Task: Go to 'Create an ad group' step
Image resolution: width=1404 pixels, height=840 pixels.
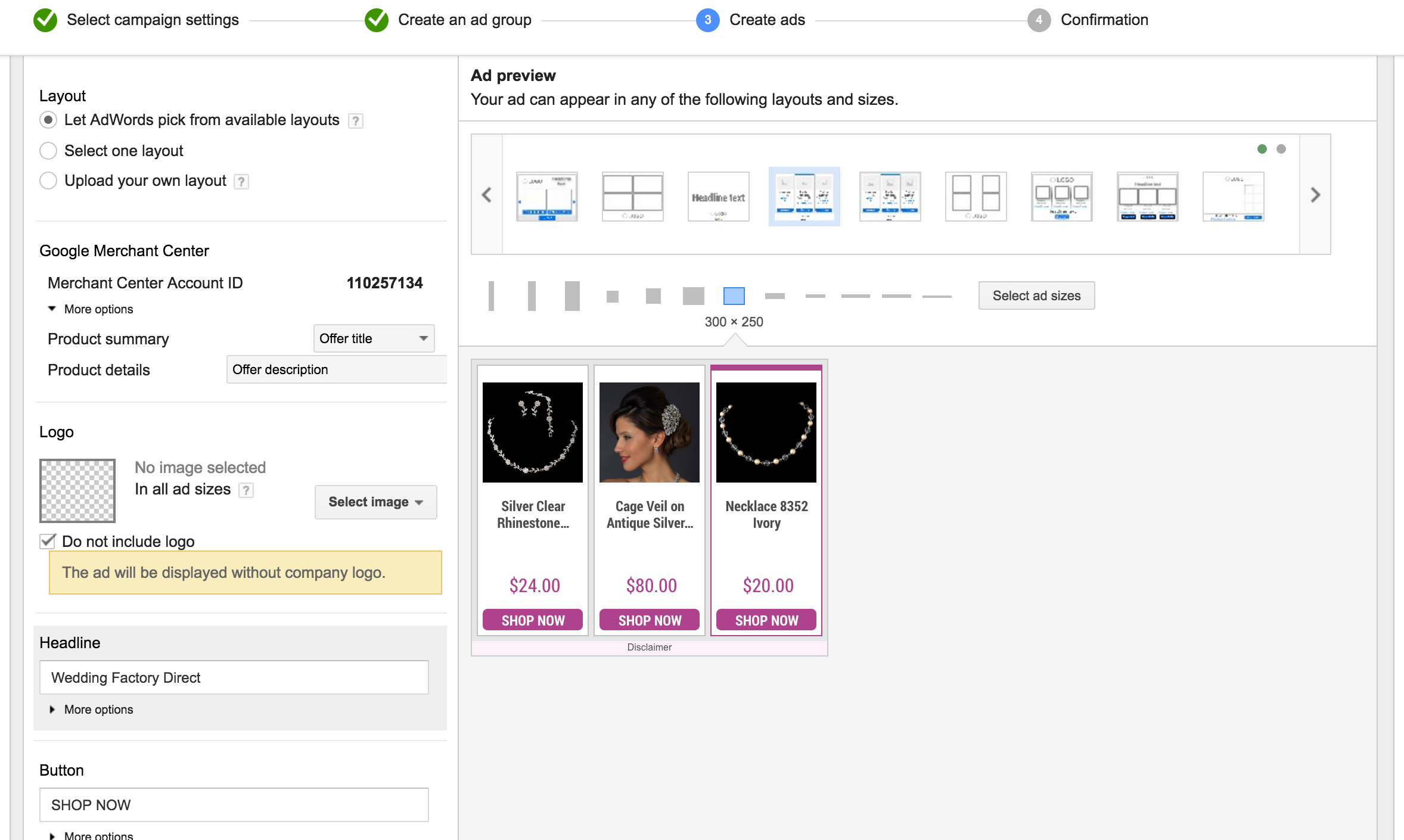Action: pyautogui.click(x=464, y=20)
